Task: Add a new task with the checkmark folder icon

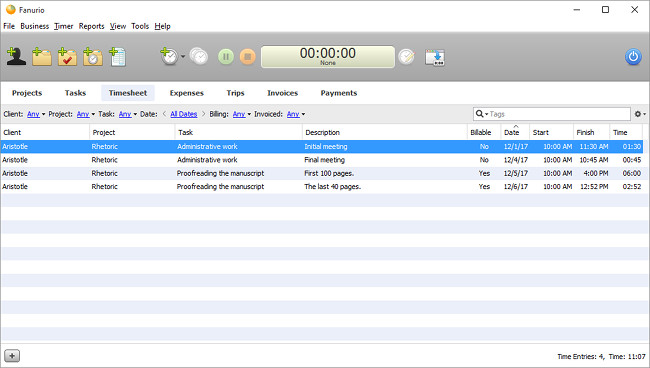Action: click(x=67, y=56)
